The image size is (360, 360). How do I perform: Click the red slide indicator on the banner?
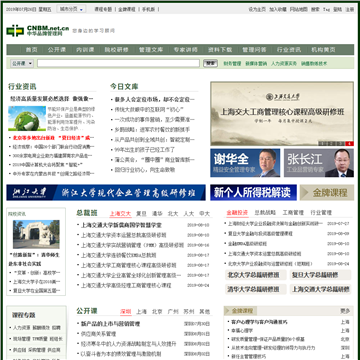(x=349, y=143)
